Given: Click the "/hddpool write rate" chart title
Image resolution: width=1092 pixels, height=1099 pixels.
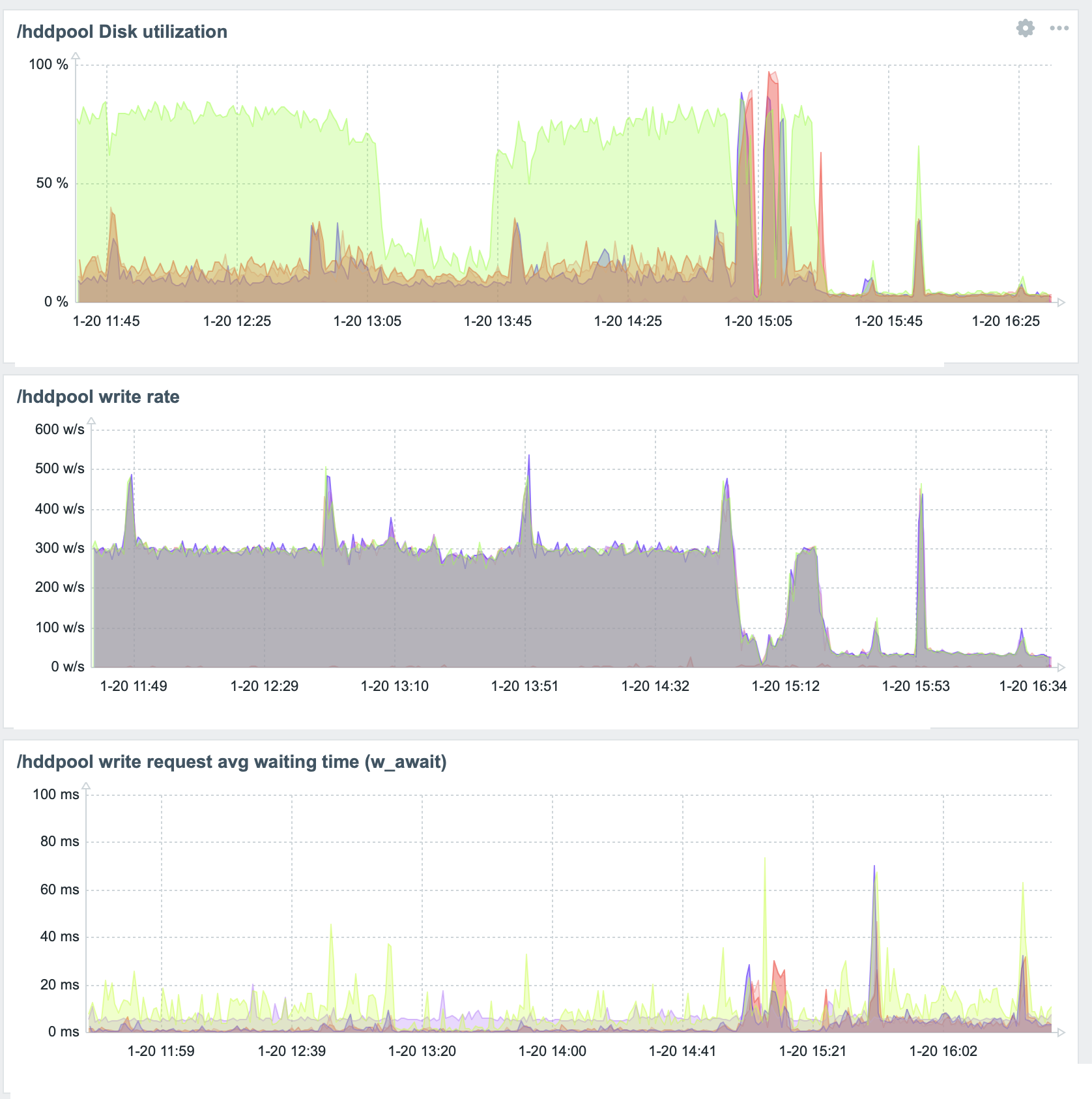Looking at the screenshot, I should (x=98, y=397).
